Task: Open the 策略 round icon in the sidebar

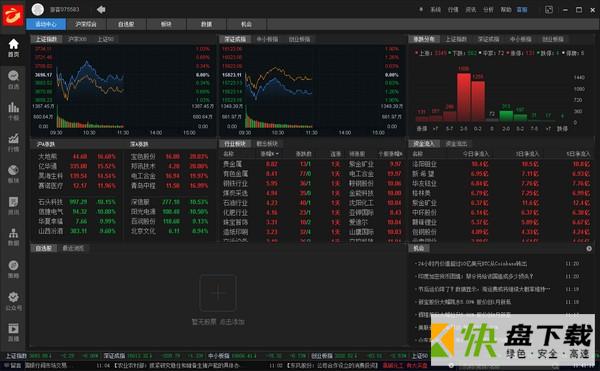Action: tap(13, 269)
